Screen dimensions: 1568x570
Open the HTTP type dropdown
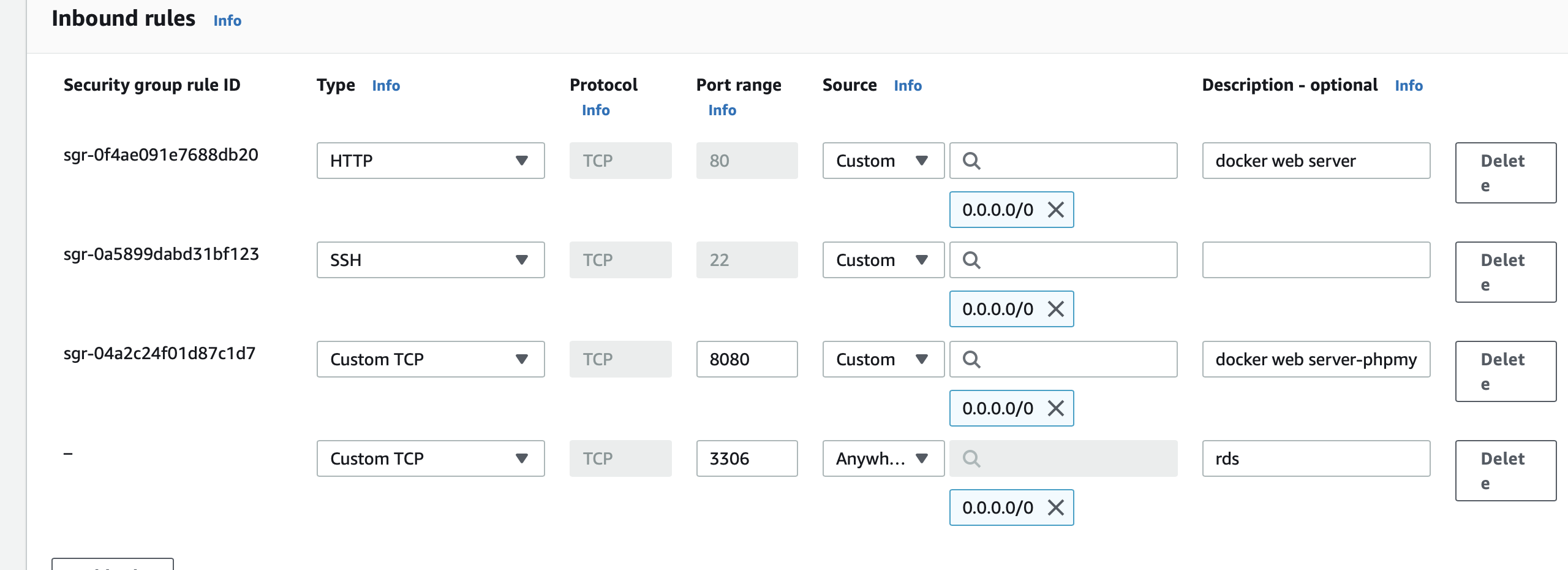pos(430,161)
